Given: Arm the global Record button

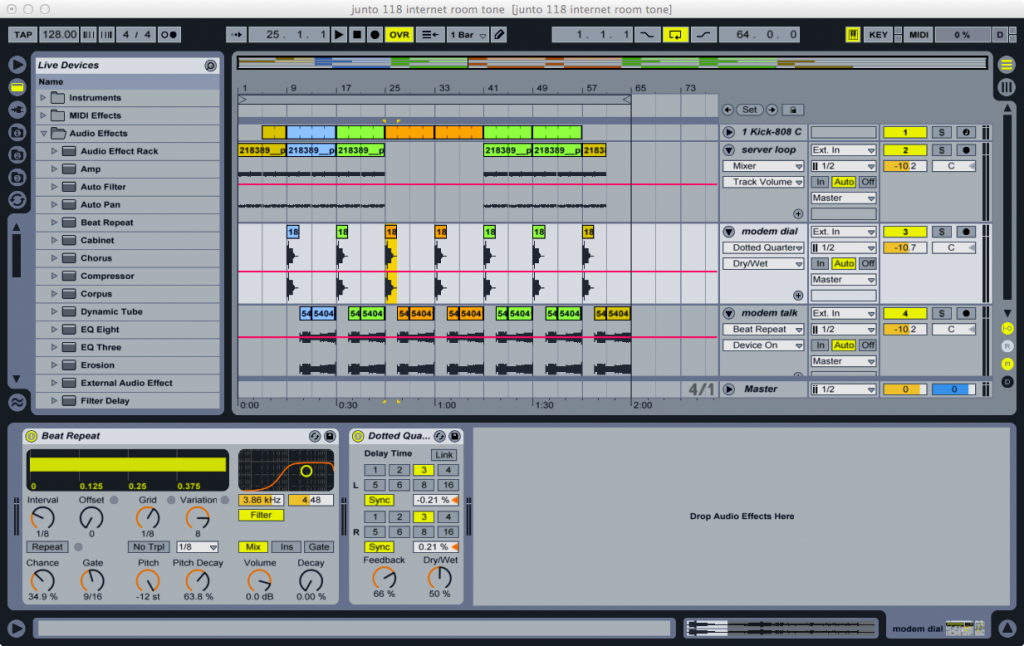Looking at the screenshot, I should click(x=375, y=35).
